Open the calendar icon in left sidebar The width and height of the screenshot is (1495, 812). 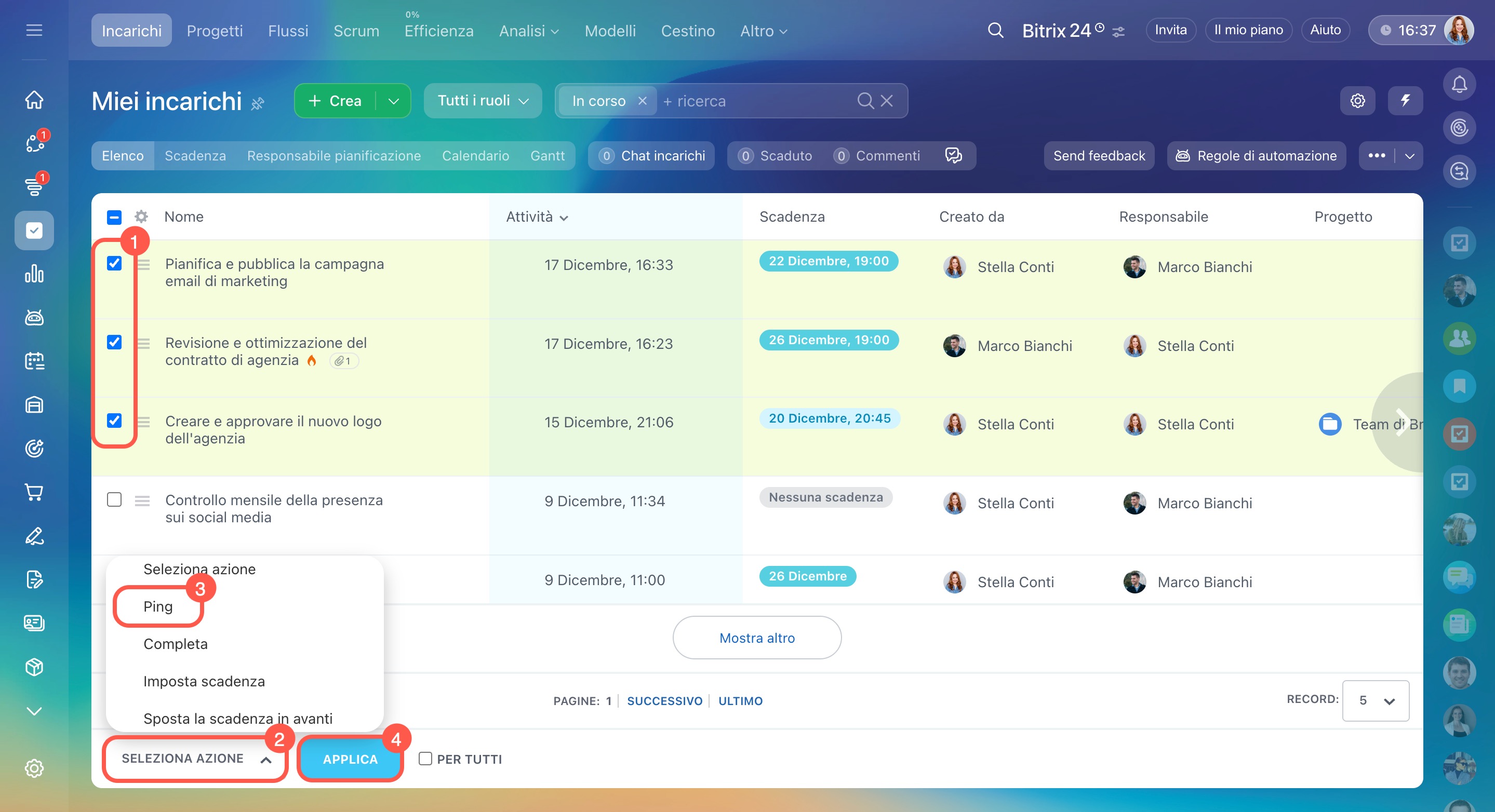pos(34,361)
